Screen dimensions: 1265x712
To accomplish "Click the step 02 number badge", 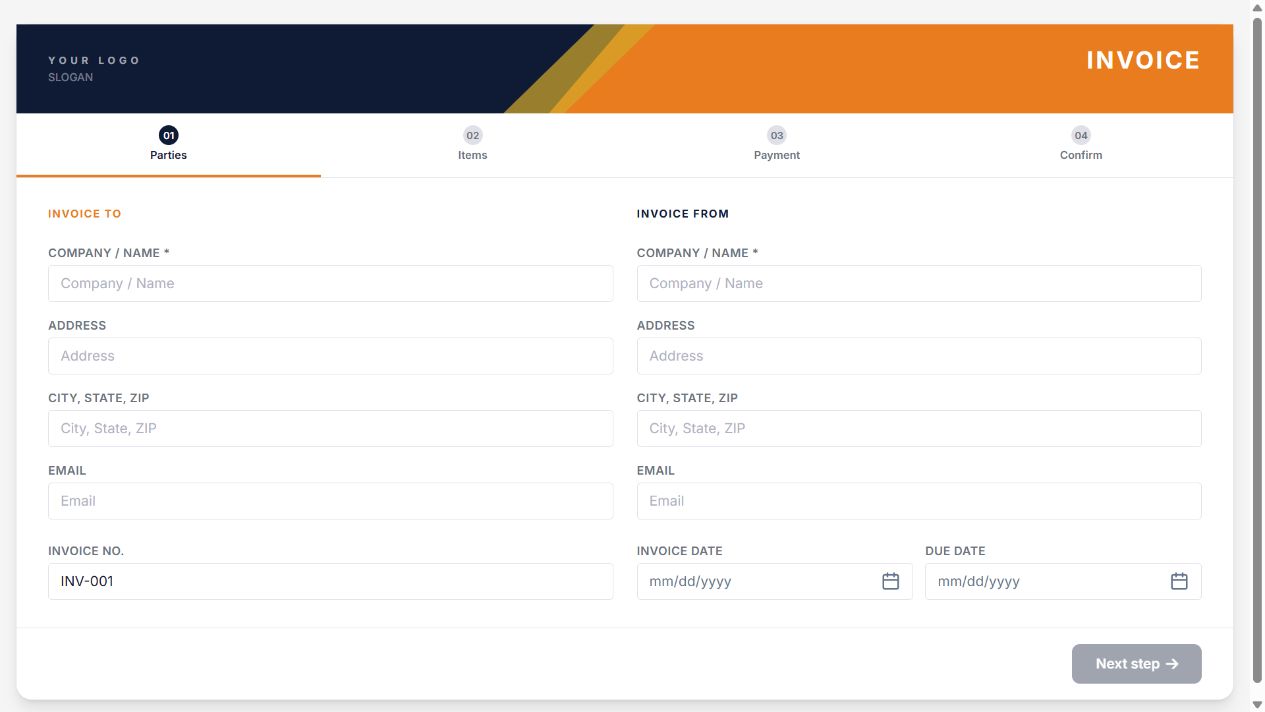I will [473, 135].
